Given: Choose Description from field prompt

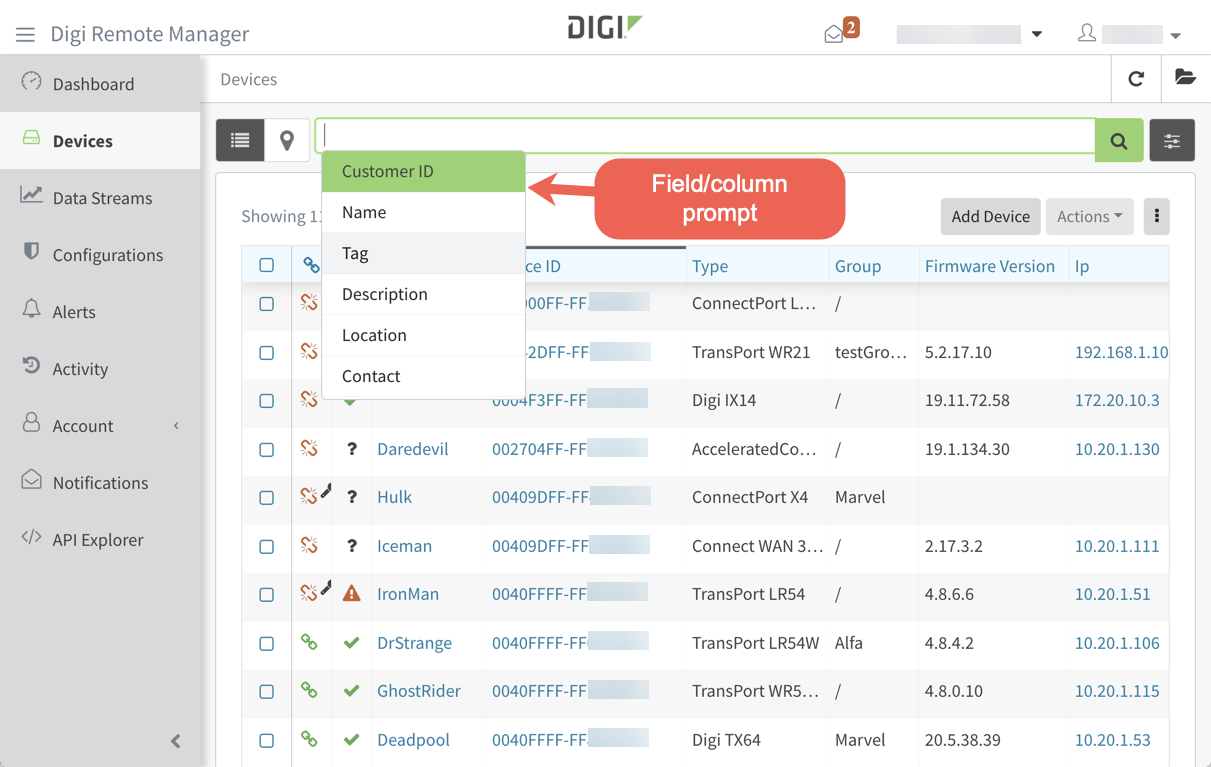Looking at the screenshot, I should (424, 294).
